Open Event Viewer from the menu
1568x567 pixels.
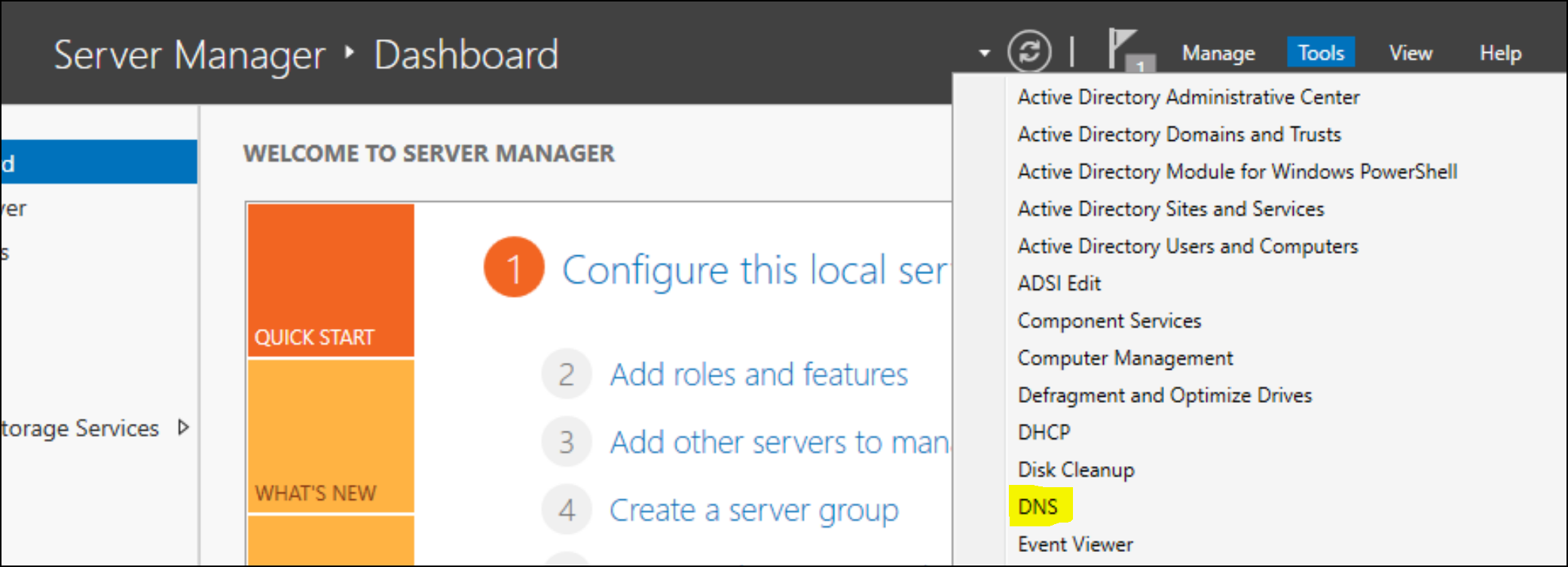(1075, 544)
